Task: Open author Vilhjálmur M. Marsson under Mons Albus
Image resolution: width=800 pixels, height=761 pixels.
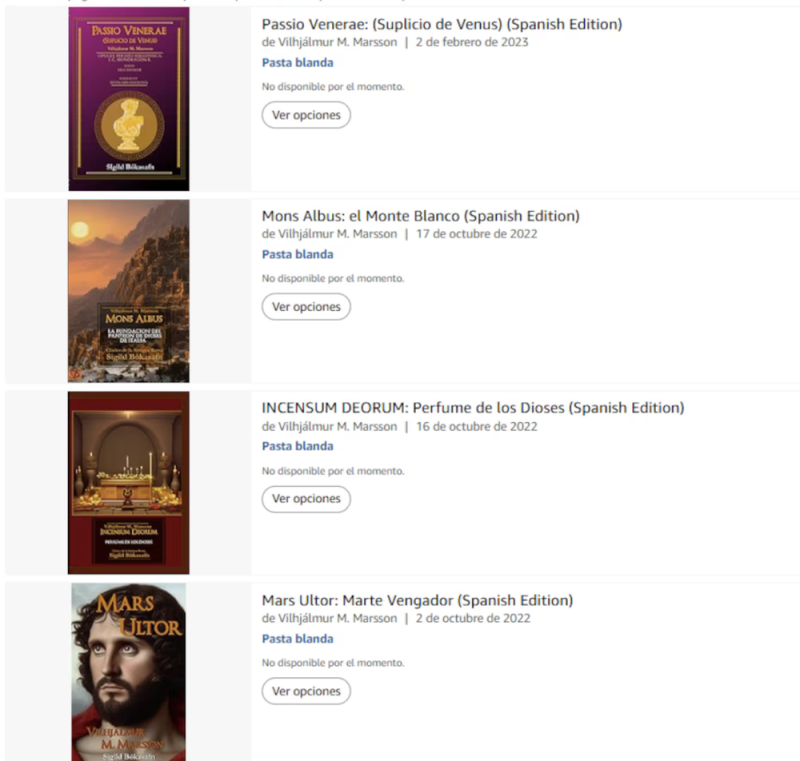Action: click(x=337, y=234)
